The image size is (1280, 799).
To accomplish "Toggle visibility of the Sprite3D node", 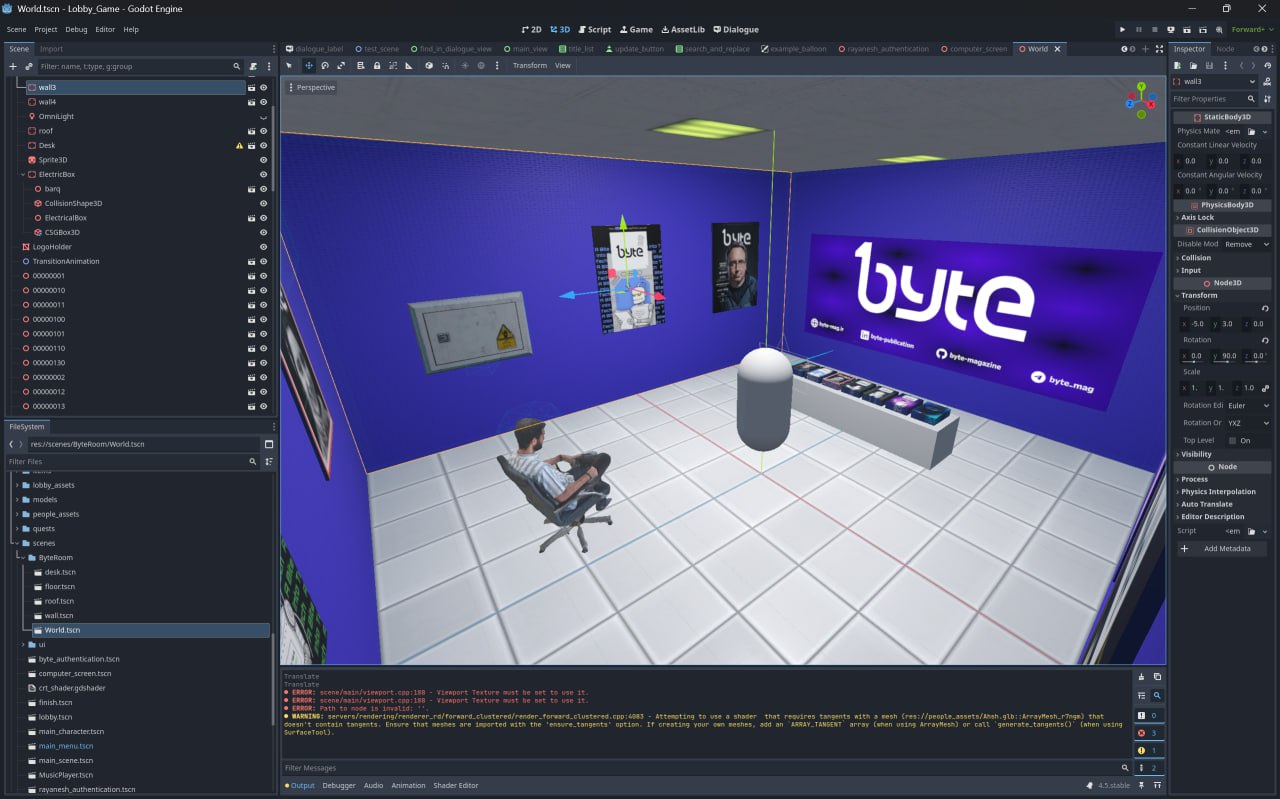I will pyautogui.click(x=264, y=160).
